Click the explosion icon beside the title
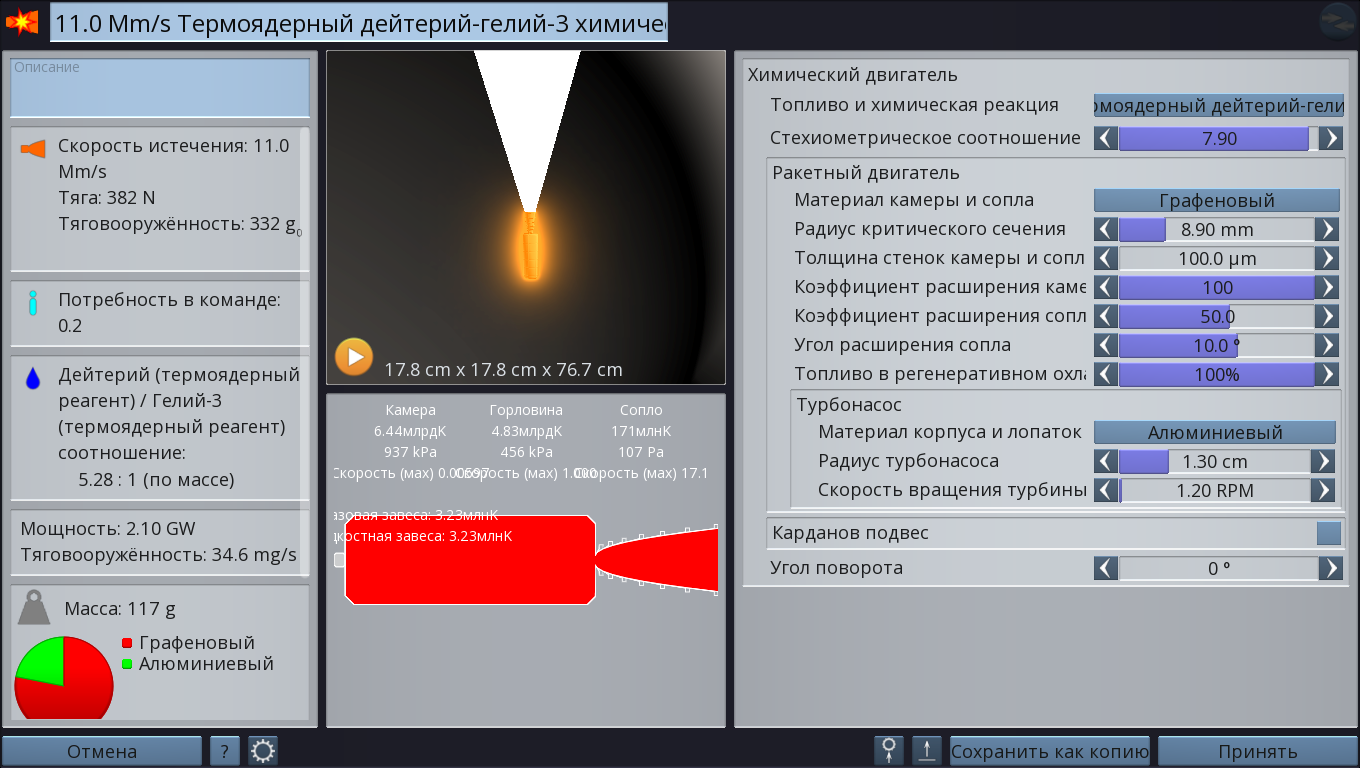 [22, 21]
